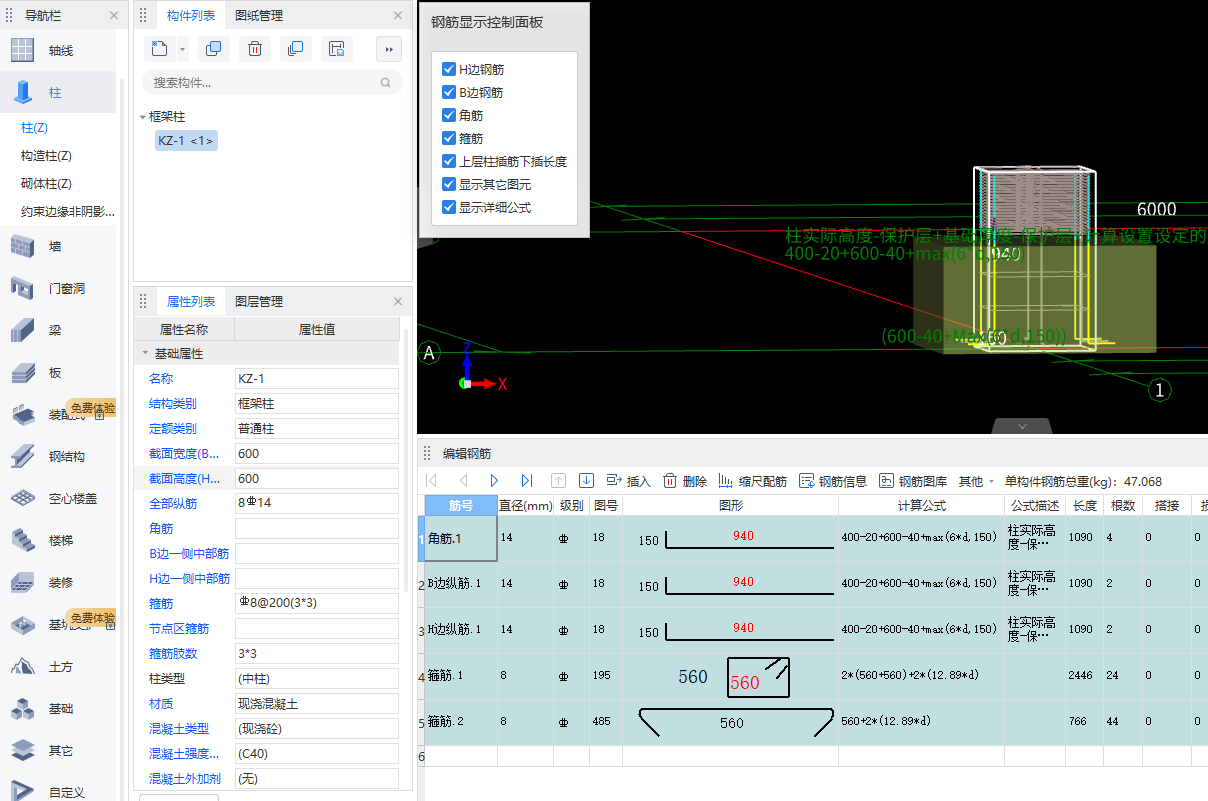Viewport: 1208px width, 801px height.
Task: Open the 门窗洞 category
Action: point(60,288)
